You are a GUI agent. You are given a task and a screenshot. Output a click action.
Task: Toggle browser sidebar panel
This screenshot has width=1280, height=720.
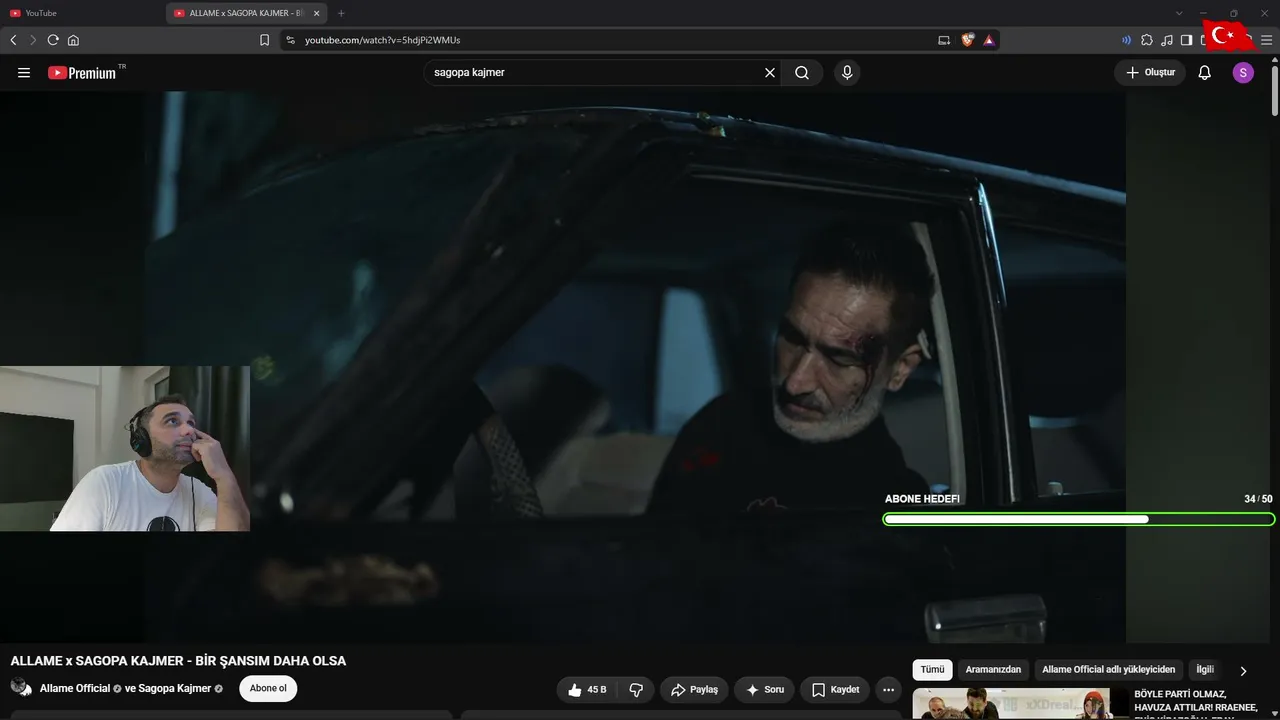[x=1186, y=40]
